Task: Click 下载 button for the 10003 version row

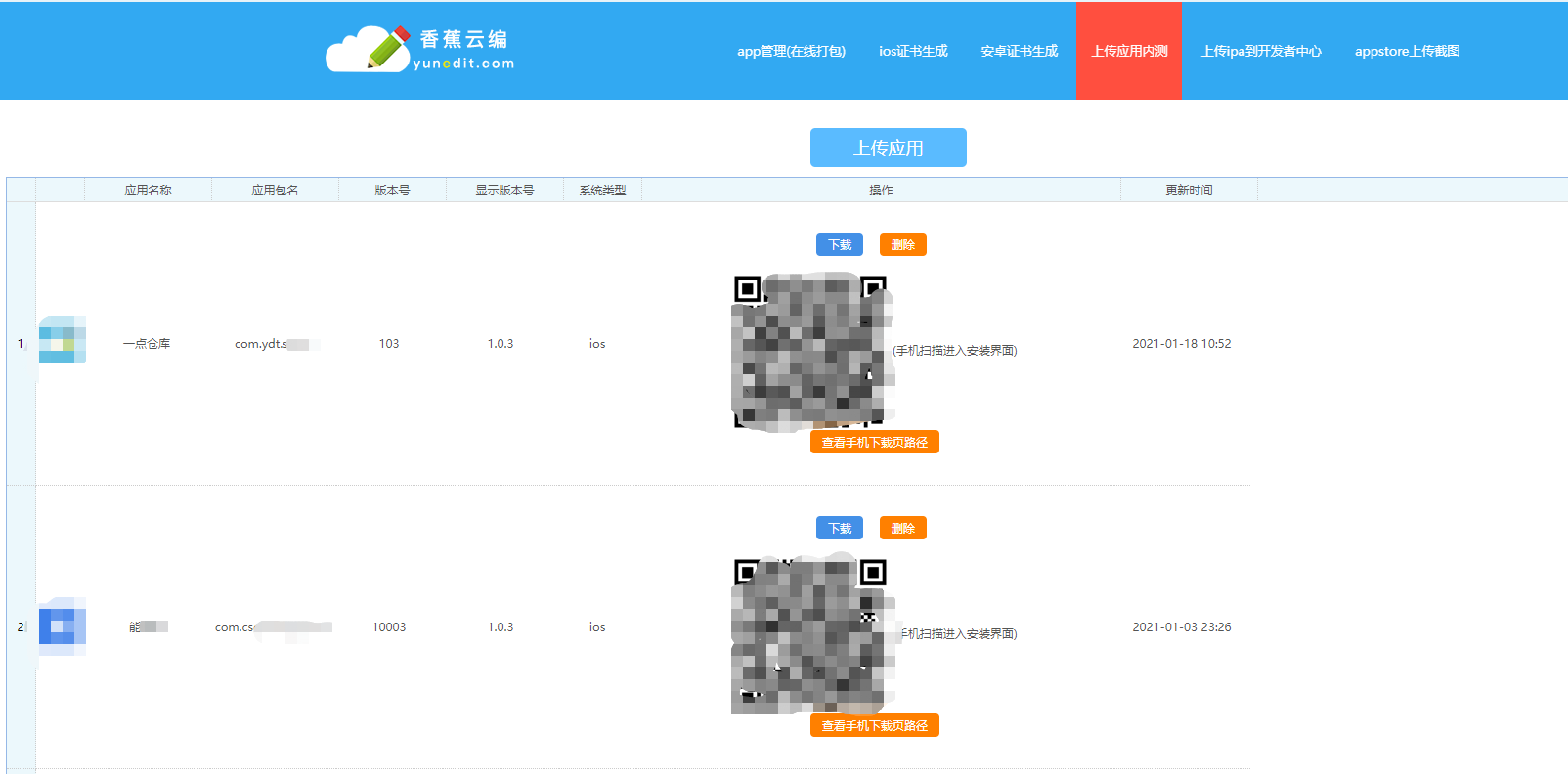Action: [840, 528]
